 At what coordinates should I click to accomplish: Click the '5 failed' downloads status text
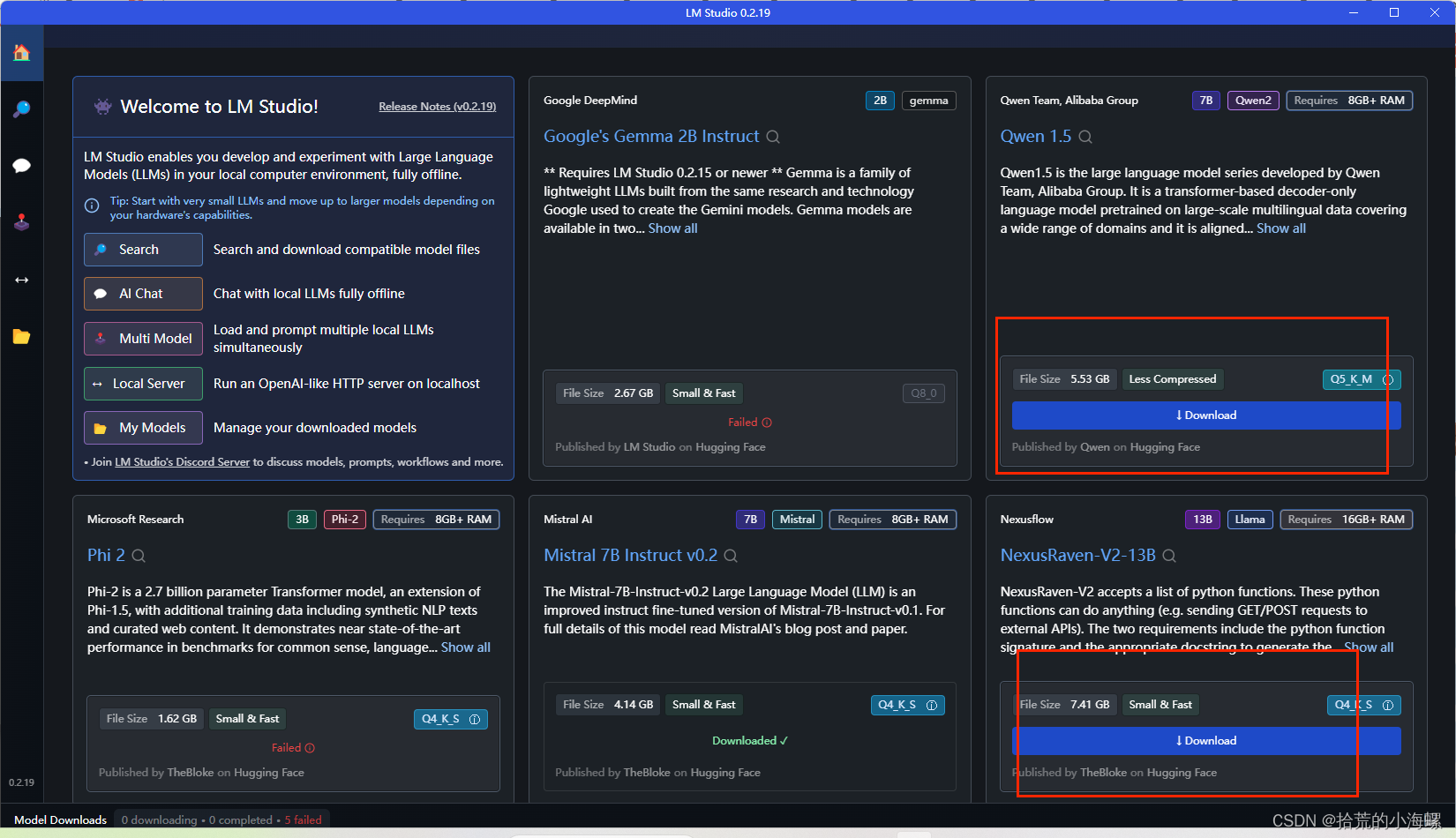(303, 820)
